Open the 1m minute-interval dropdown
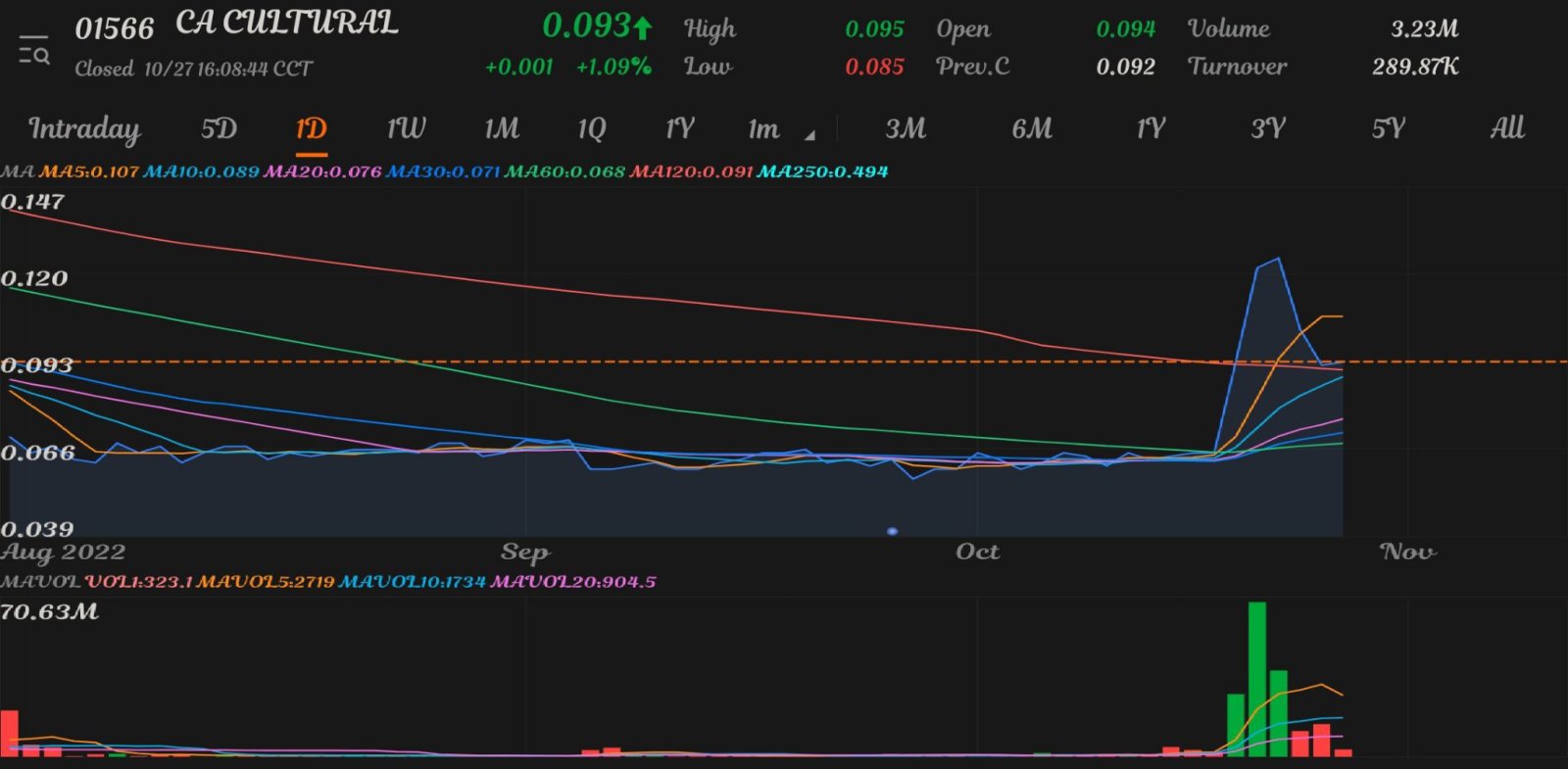Image resolution: width=1568 pixels, height=769 pixels. [780, 129]
